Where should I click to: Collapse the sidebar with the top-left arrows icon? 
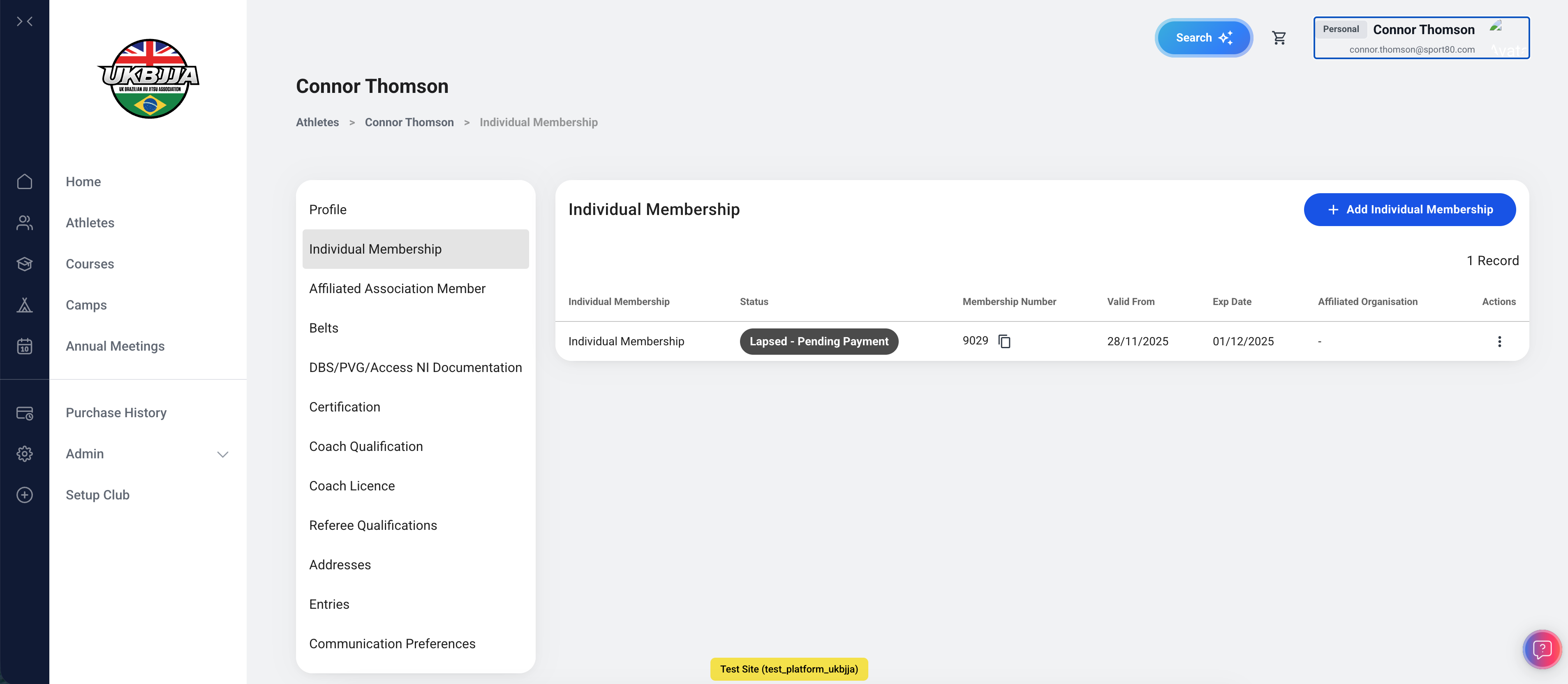(24, 22)
